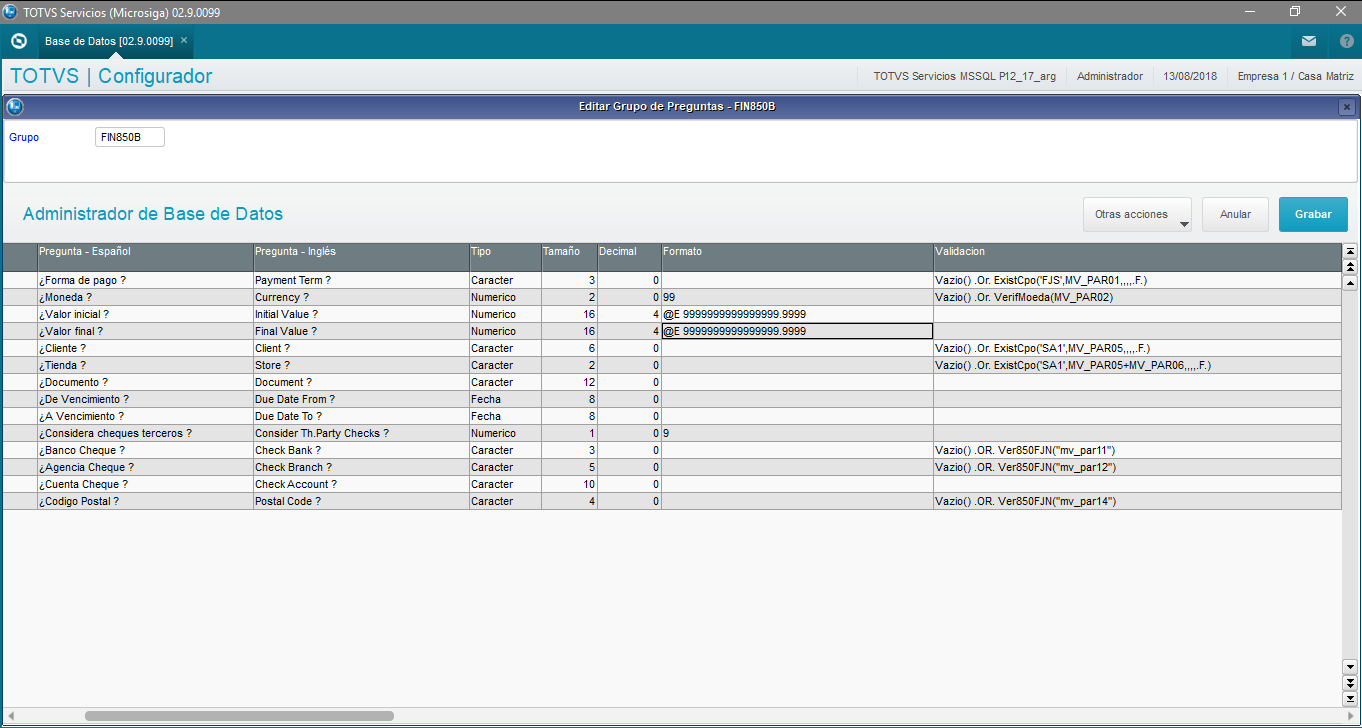Page down grid with double down arrow
This screenshot has height=728, width=1362.
(x=1350, y=682)
